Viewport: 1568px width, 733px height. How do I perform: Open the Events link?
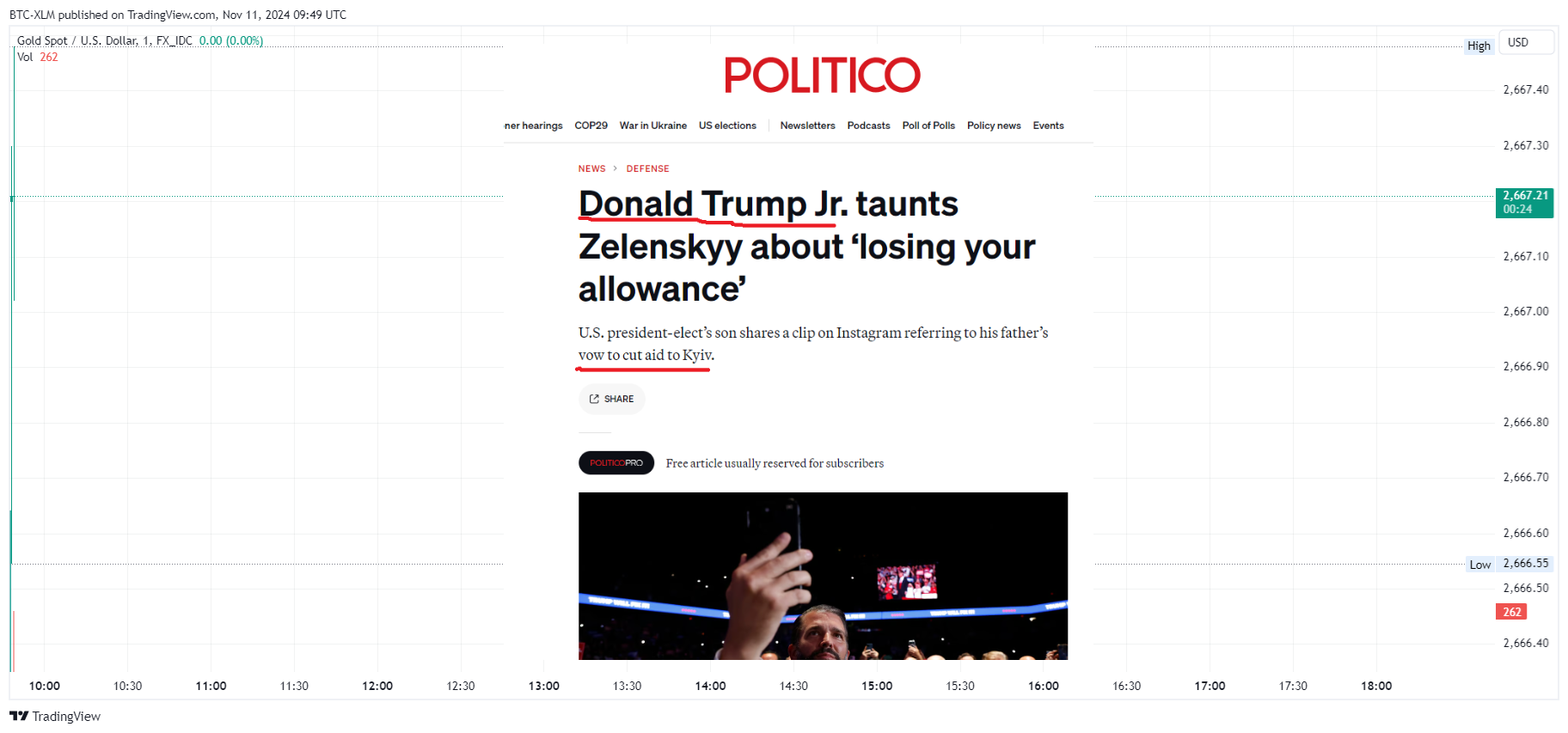(x=1048, y=125)
